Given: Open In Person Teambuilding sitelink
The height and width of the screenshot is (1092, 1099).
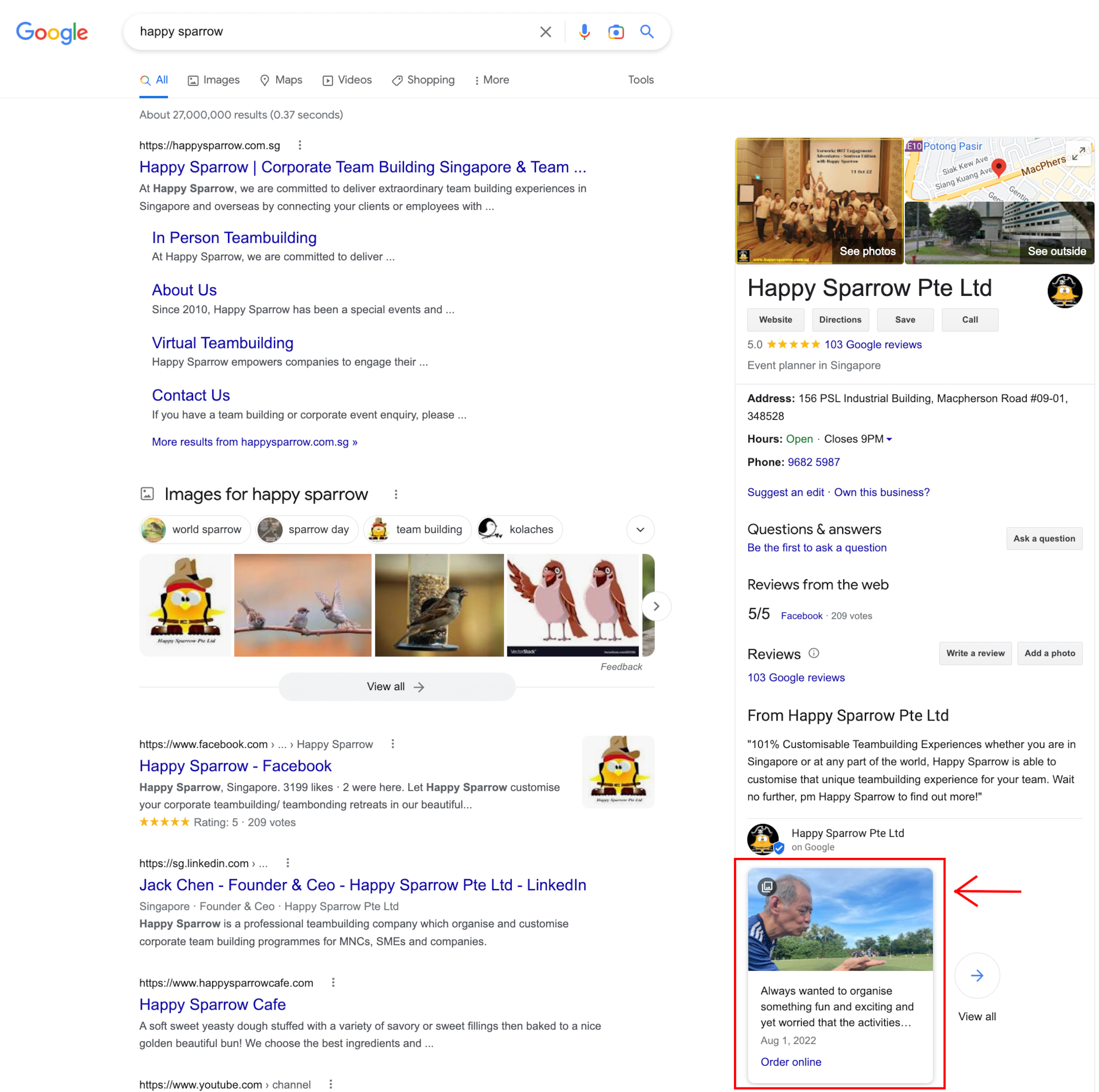Looking at the screenshot, I should 234,238.
